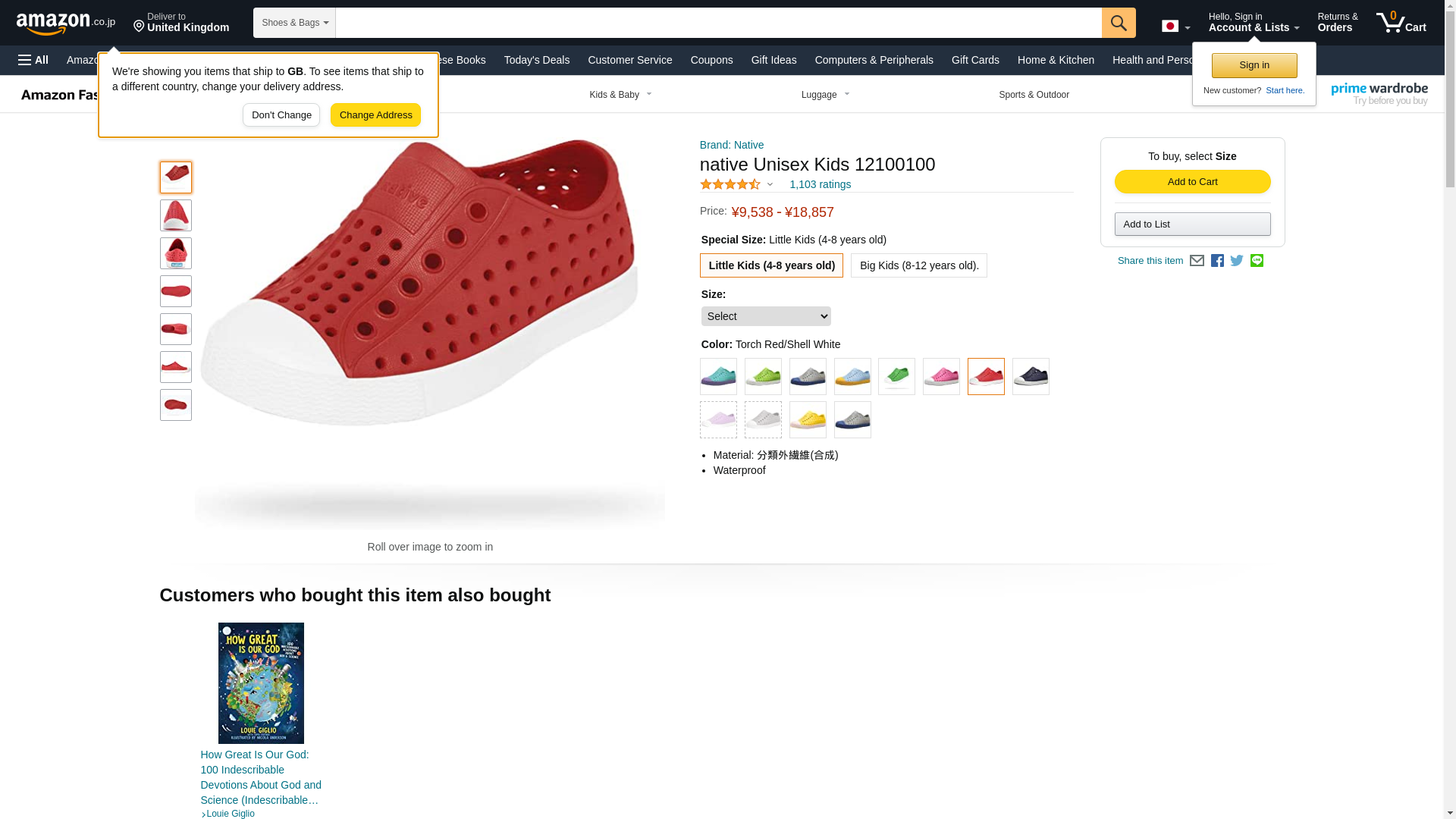1456x819 pixels.
Task: Share this item on Facebook
Action: click(x=1217, y=261)
